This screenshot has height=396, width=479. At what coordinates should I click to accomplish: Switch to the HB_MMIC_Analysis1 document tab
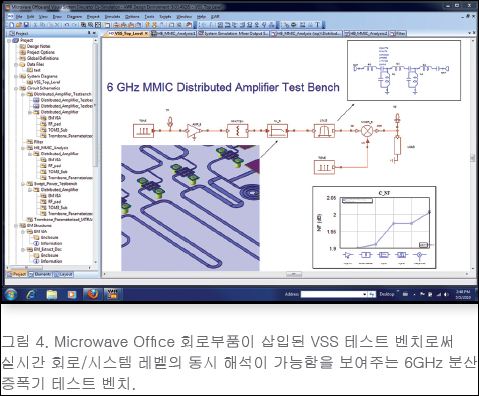click(173, 33)
